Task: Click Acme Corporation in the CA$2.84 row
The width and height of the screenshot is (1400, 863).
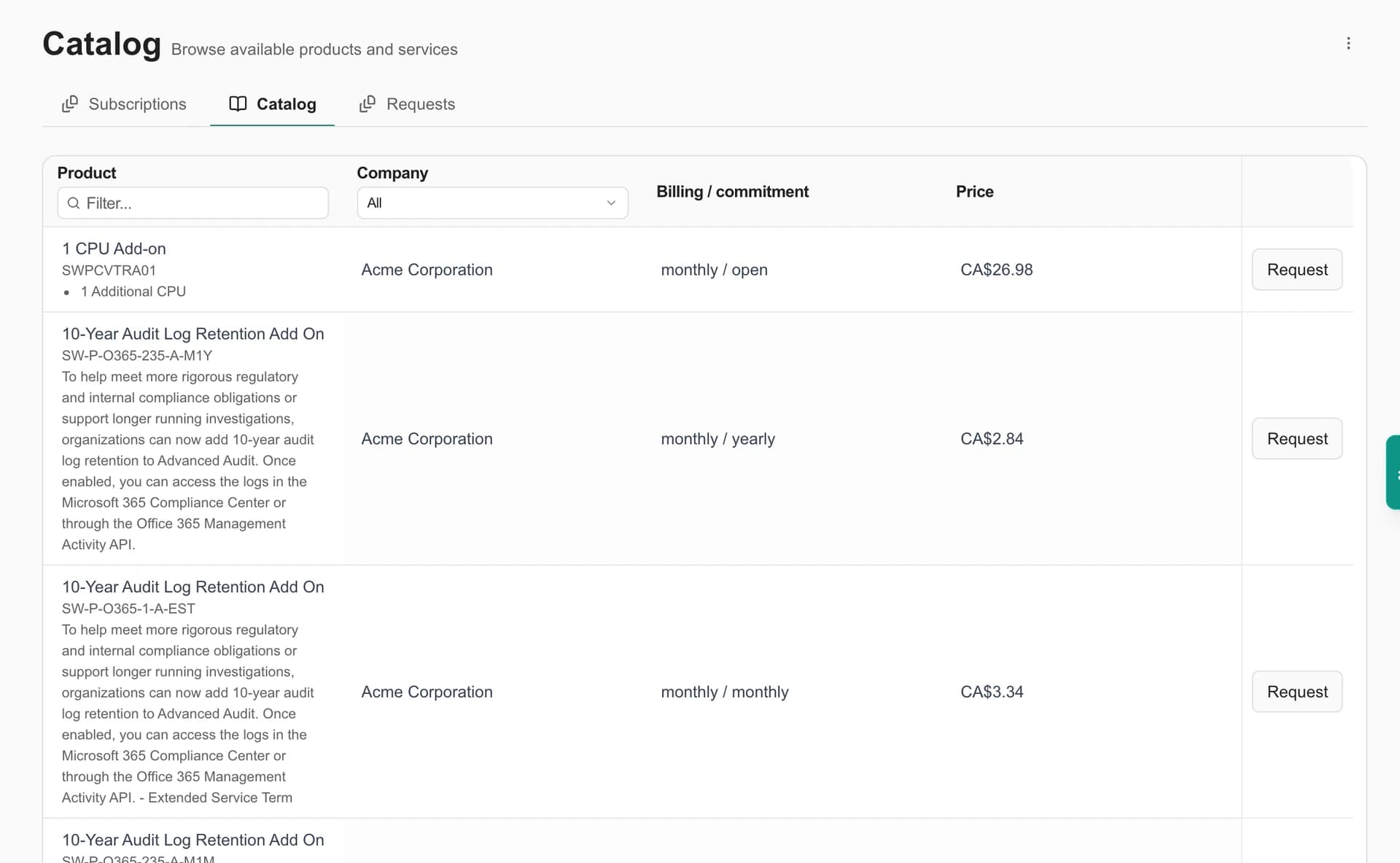Action: [x=427, y=439]
